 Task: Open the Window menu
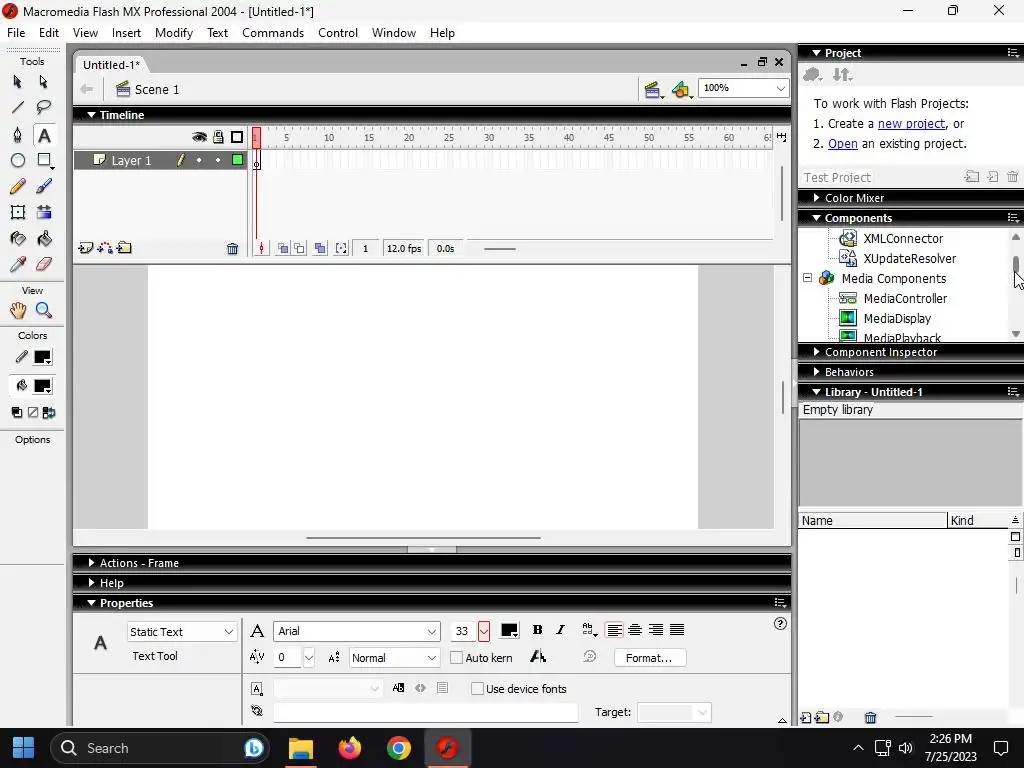click(x=394, y=33)
